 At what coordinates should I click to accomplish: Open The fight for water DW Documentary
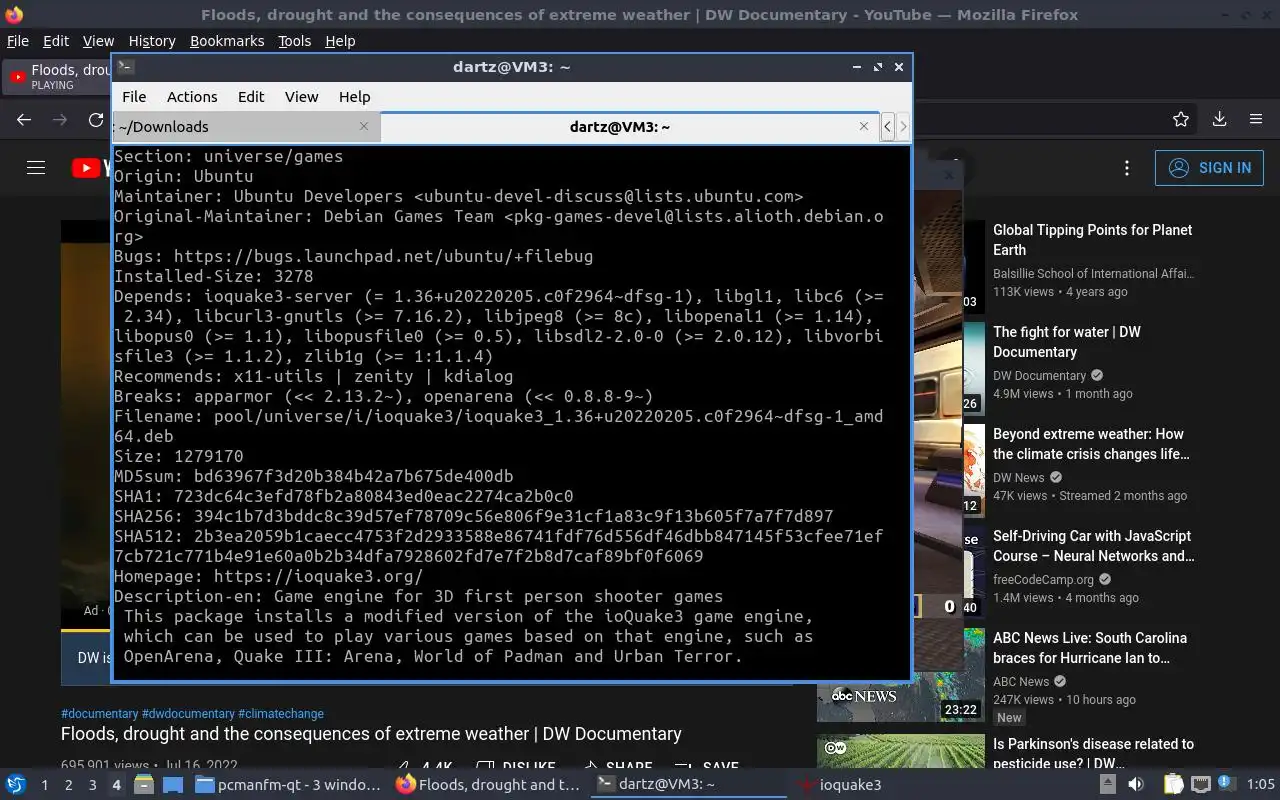coord(1066,342)
